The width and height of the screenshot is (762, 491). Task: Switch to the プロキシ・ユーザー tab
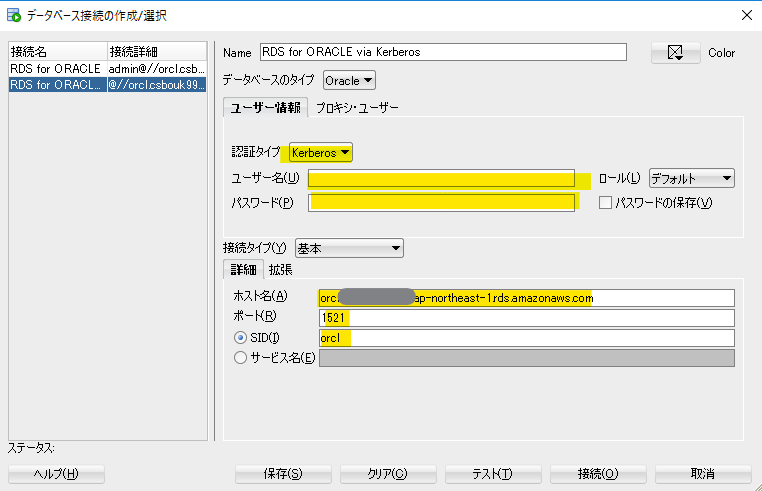point(357,108)
